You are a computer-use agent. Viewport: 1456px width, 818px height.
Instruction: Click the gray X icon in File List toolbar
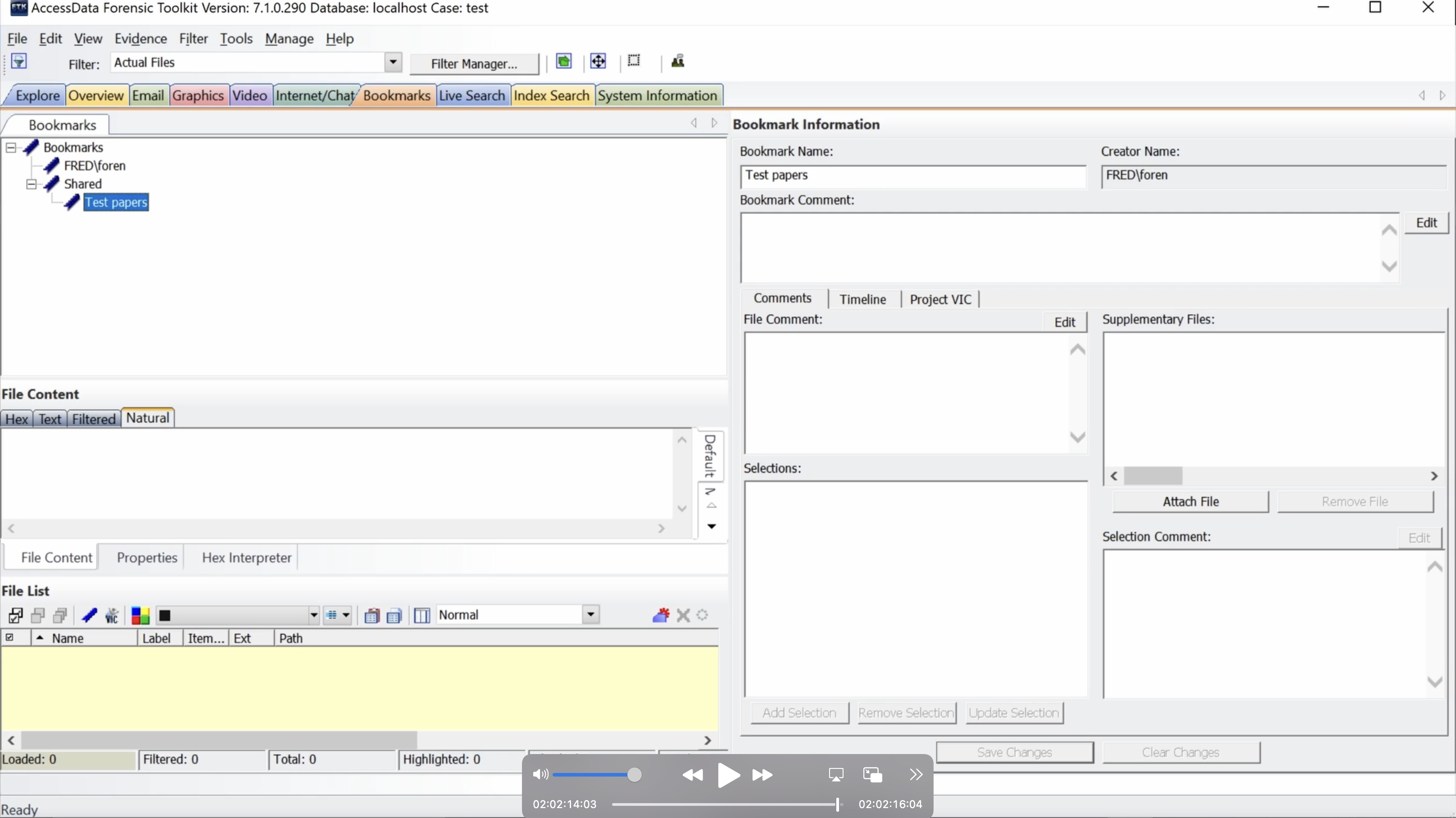[683, 615]
